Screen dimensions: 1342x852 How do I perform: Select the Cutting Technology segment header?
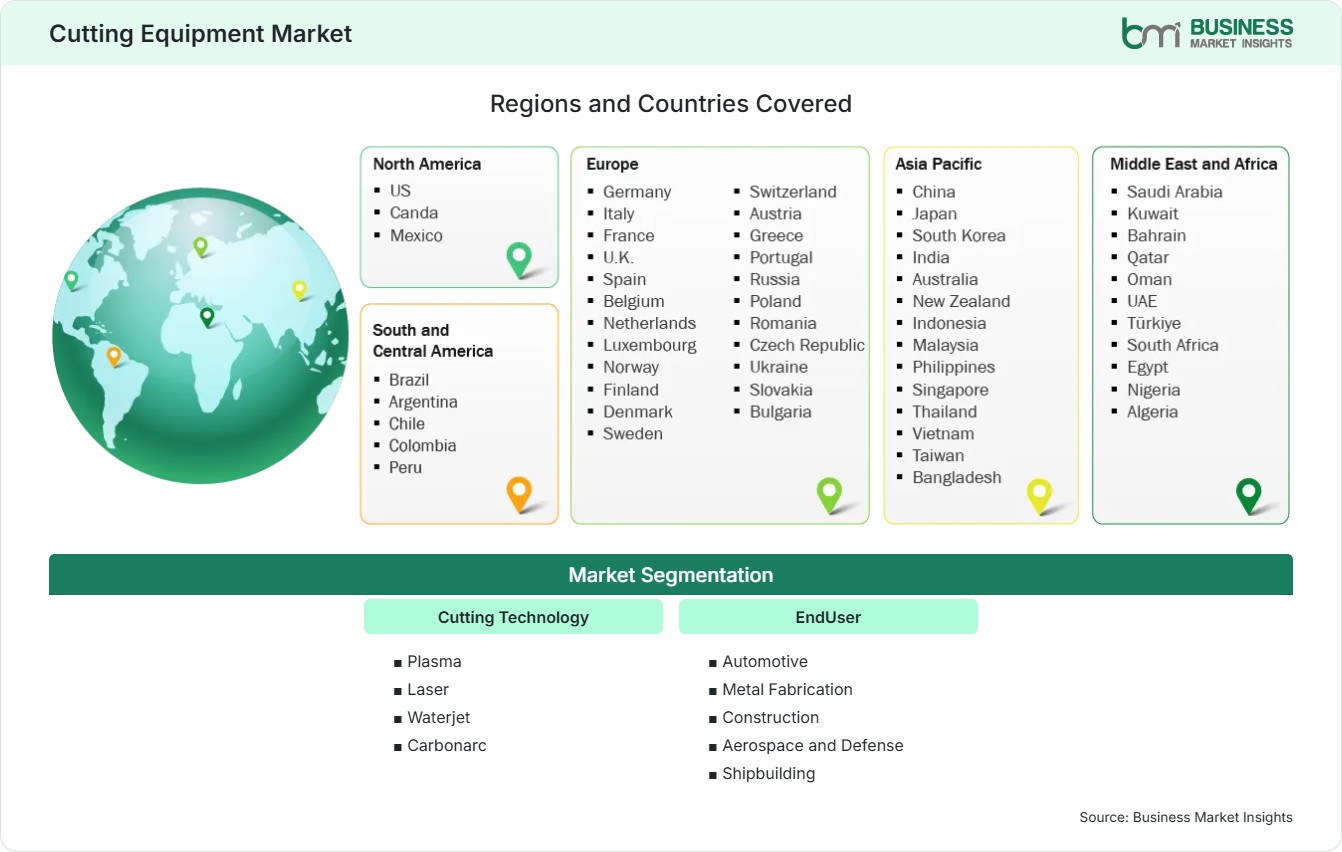tap(513, 617)
